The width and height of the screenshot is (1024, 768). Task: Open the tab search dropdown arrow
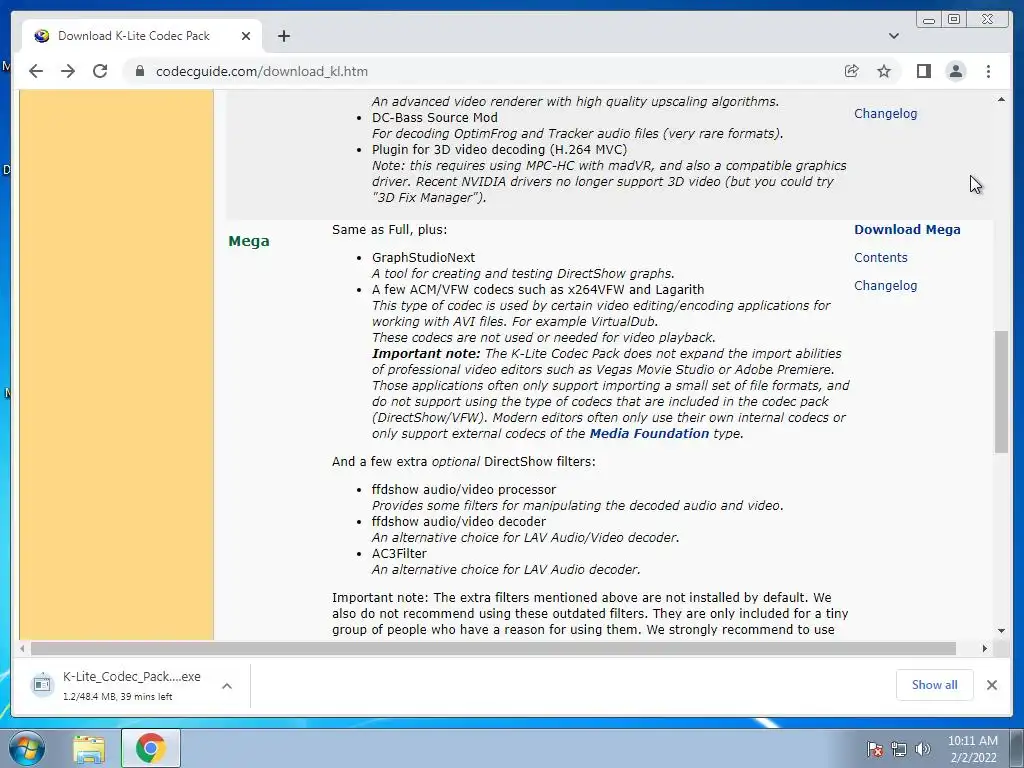click(x=894, y=36)
